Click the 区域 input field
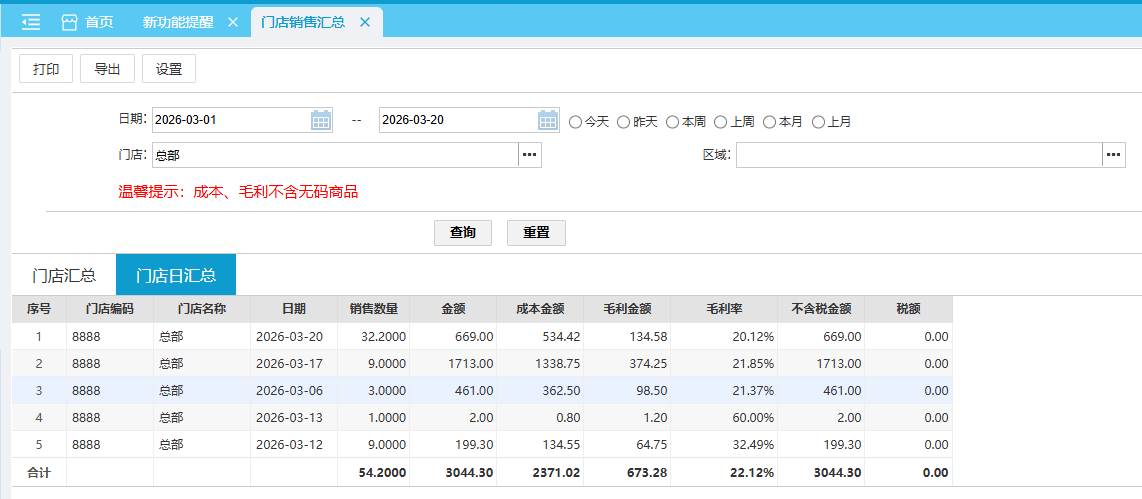The width and height of the screenshot is (1142, 499). coord(918,155)
